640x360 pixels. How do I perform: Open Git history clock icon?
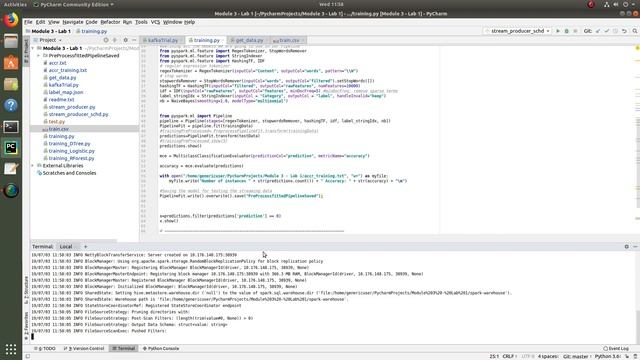pos(616,31)
